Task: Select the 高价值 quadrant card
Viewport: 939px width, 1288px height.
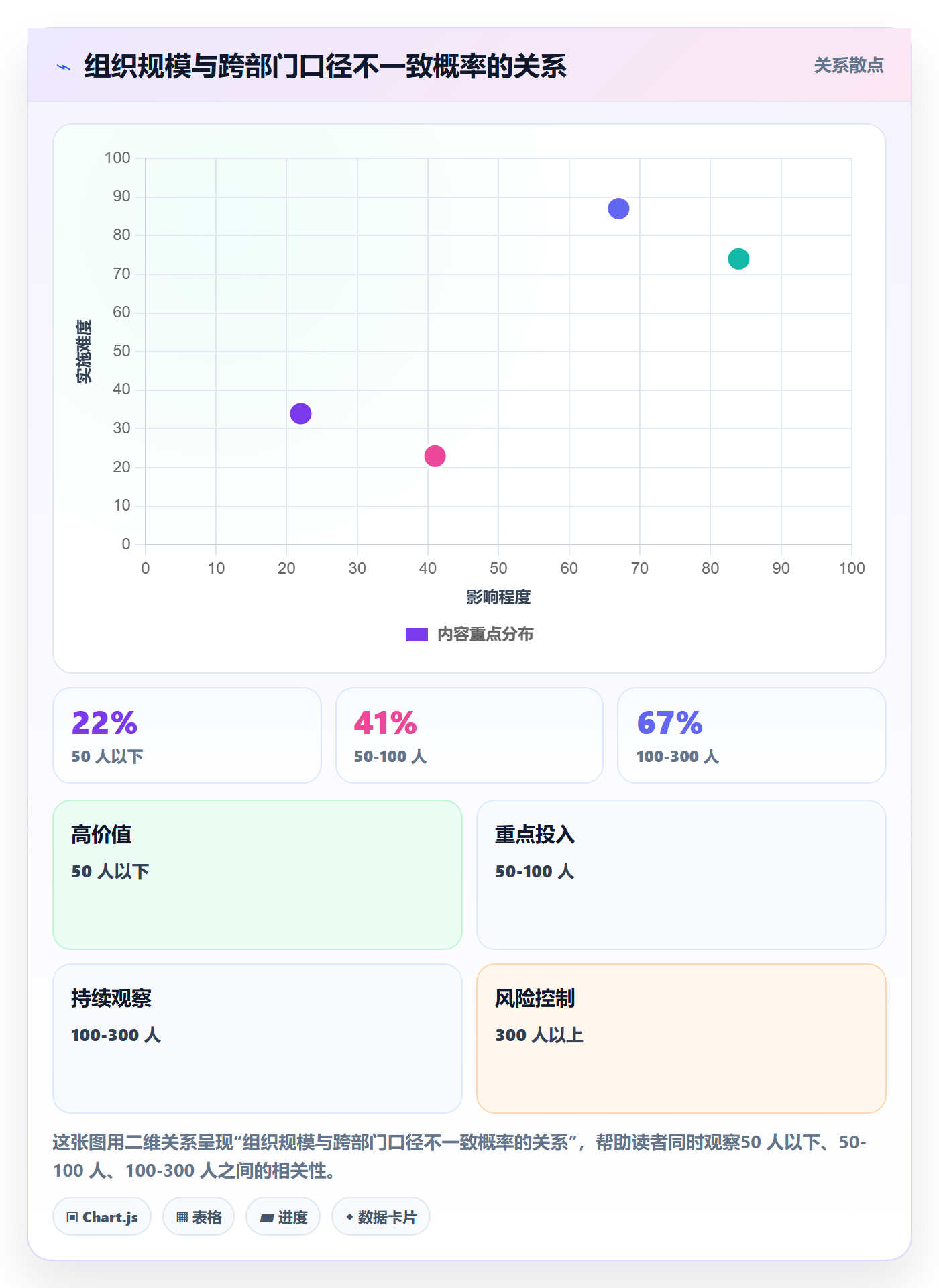Action: click(258, 875)
